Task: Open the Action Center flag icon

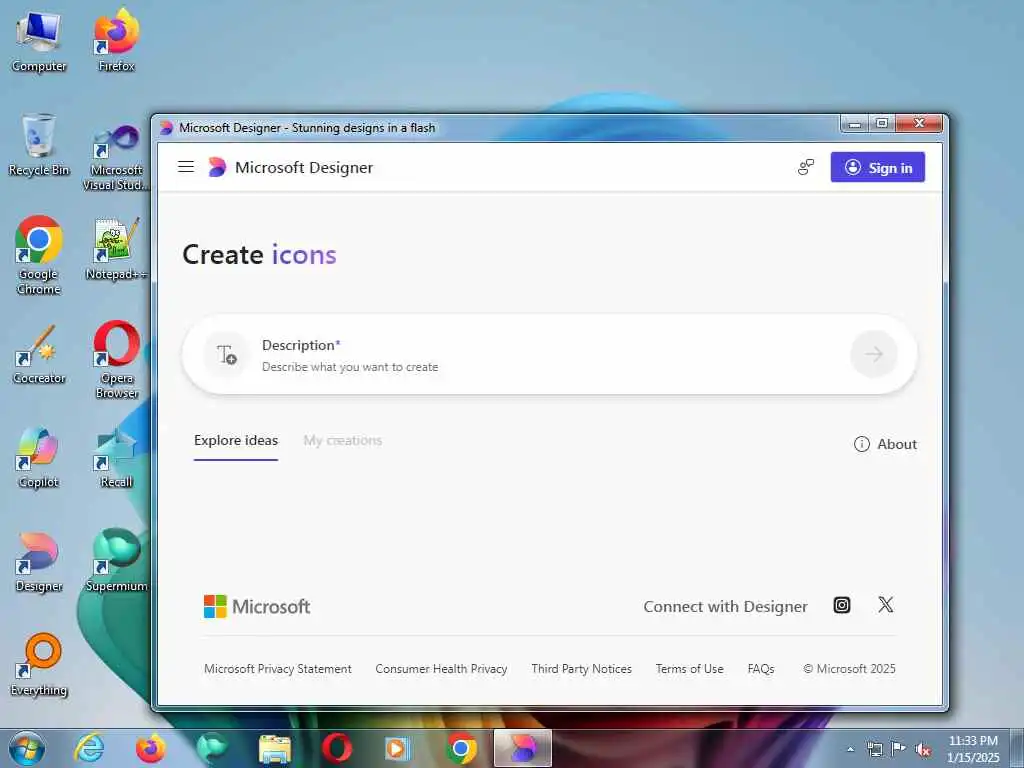Action: click(x=899, y=749)
